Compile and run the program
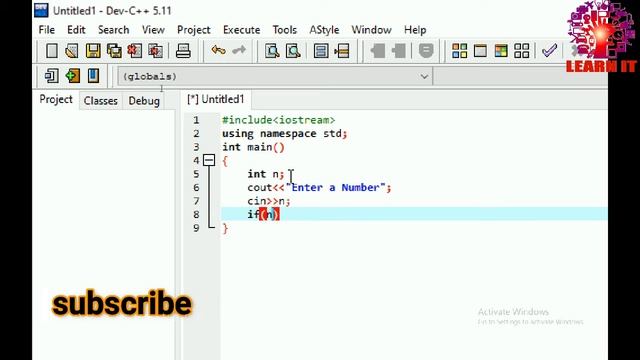The height and width of the screenshot is (360, 640). coord(501,51)
